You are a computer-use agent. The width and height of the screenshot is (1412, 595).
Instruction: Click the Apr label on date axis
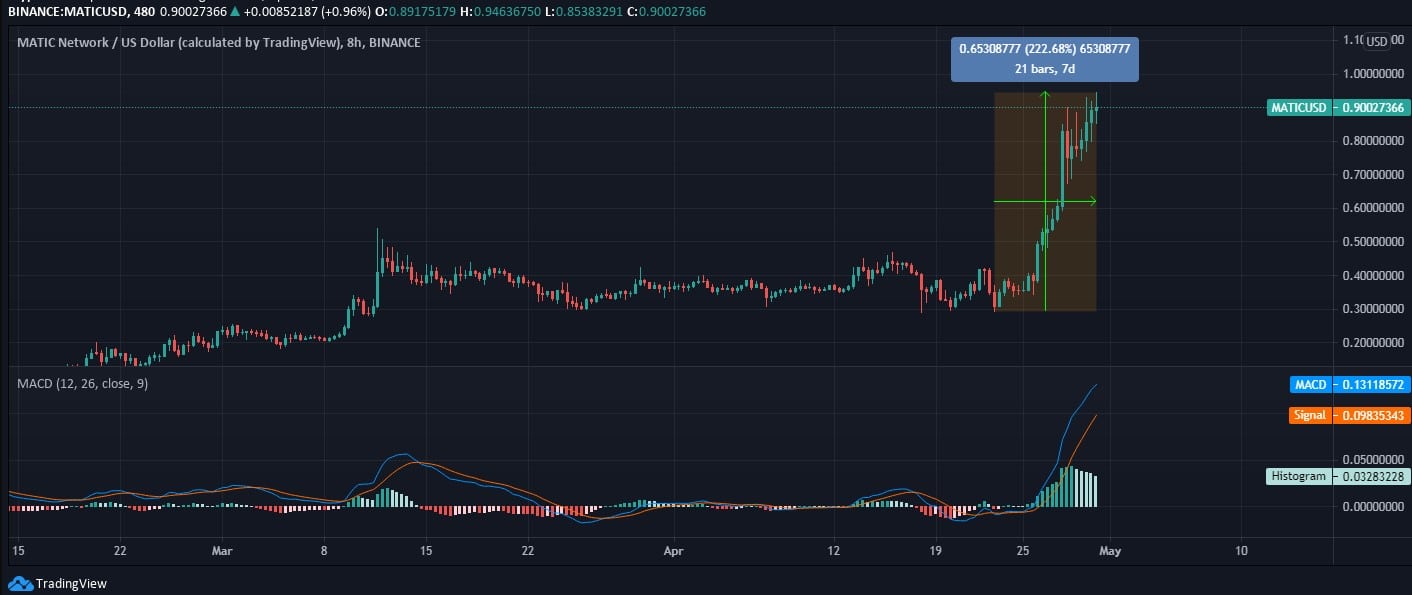[x=673, y=550]
